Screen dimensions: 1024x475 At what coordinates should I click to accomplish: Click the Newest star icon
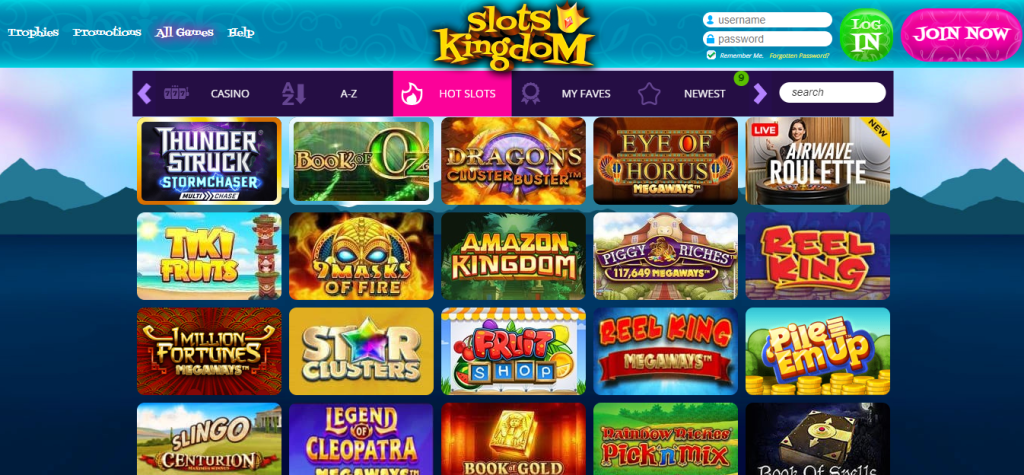(648, 93)
